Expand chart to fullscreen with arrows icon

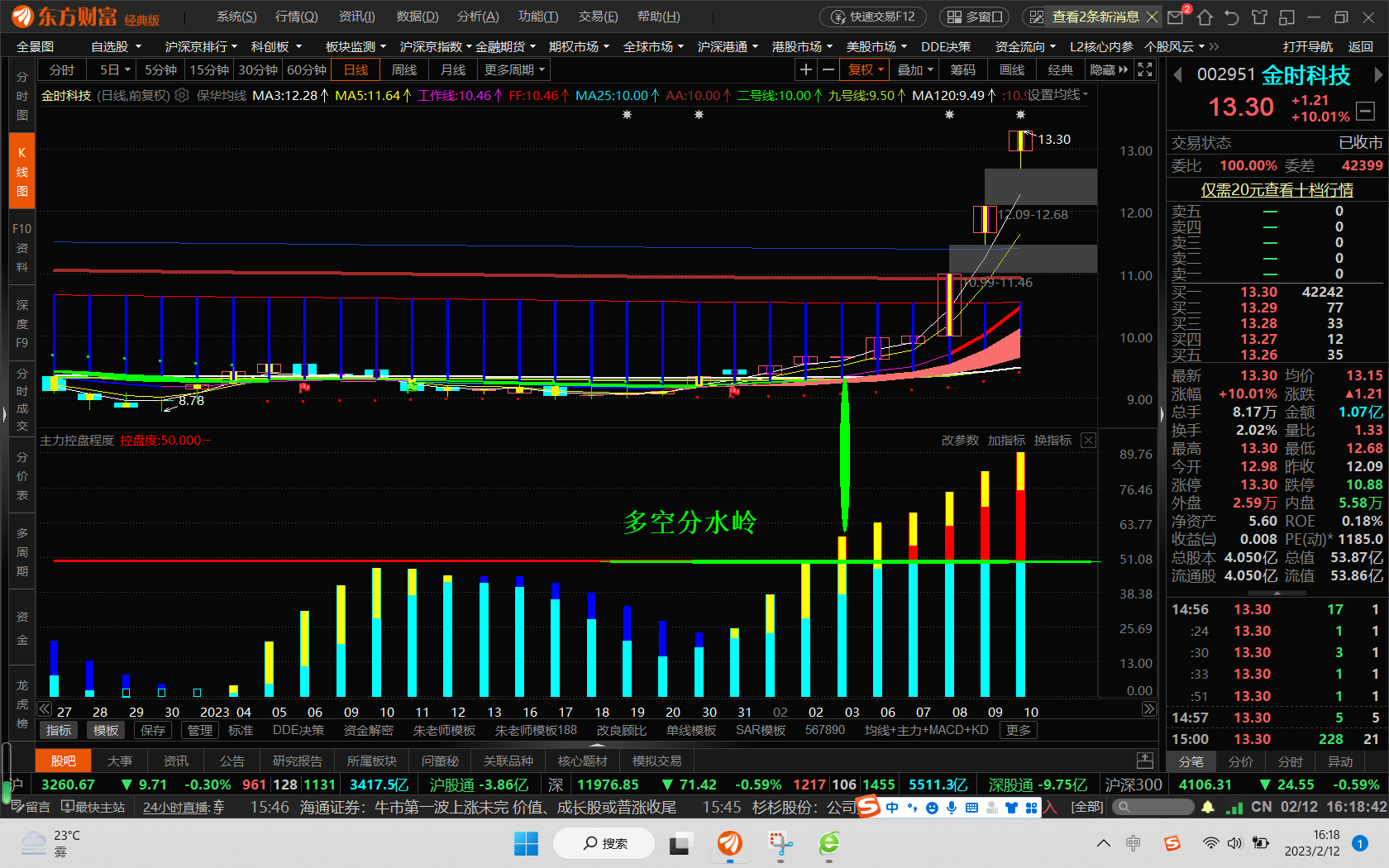click(x=1145, y=70)
